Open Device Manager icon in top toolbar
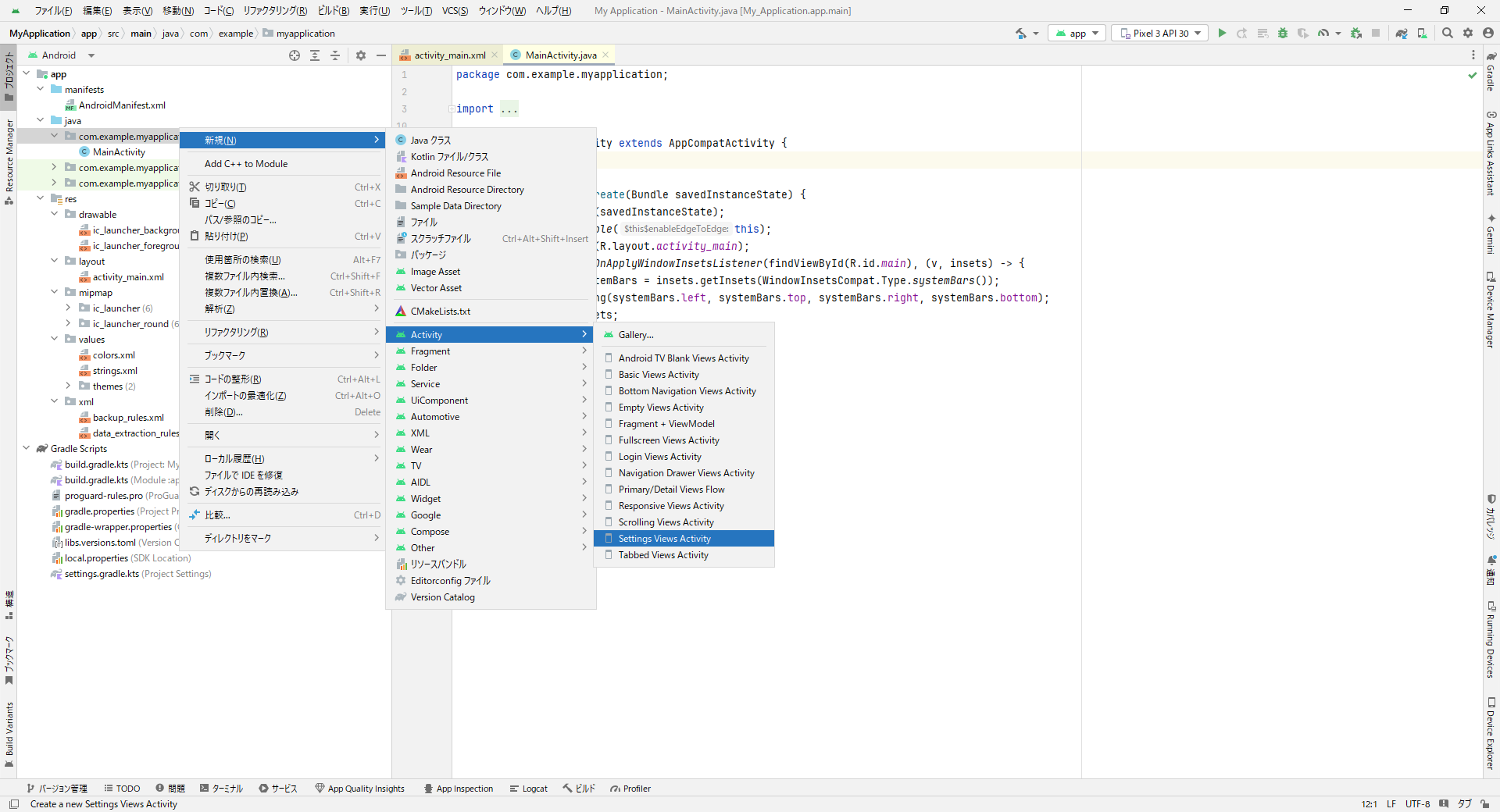 click(x=1422, y=34)
